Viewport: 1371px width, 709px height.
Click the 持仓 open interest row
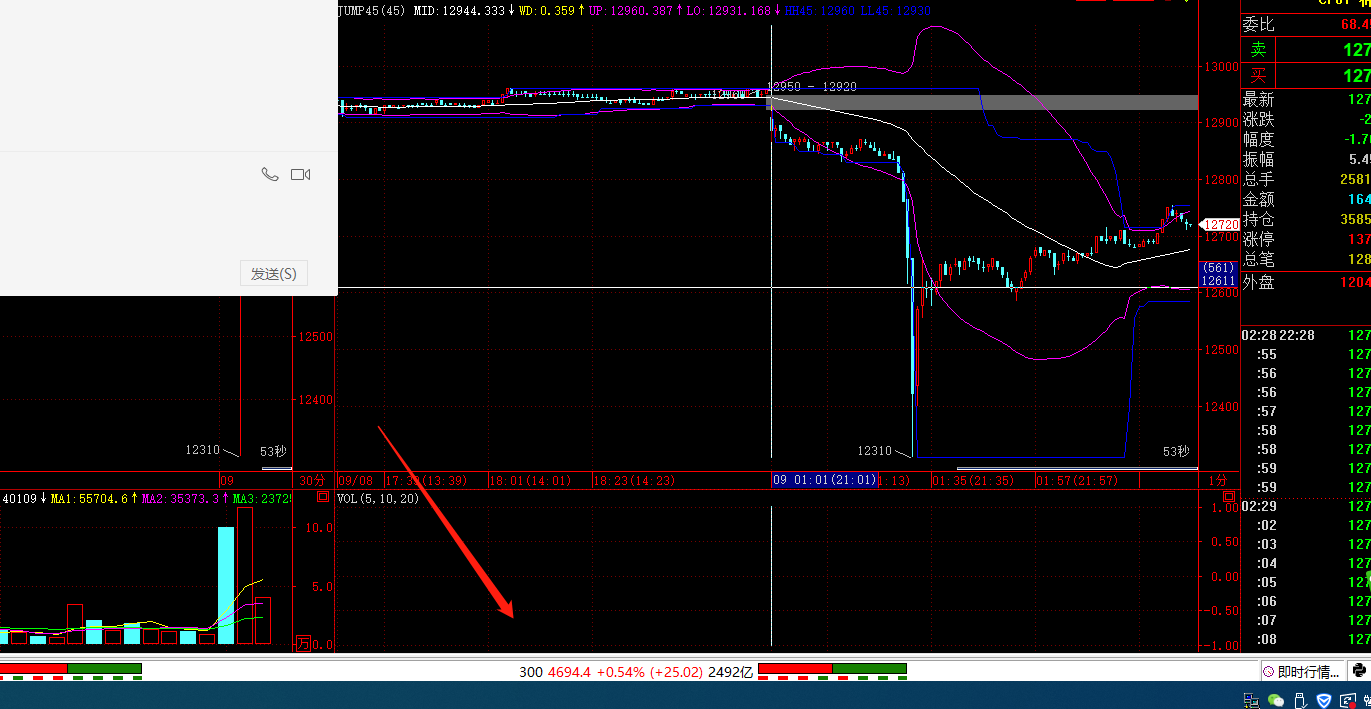[x=1306, y=219]
